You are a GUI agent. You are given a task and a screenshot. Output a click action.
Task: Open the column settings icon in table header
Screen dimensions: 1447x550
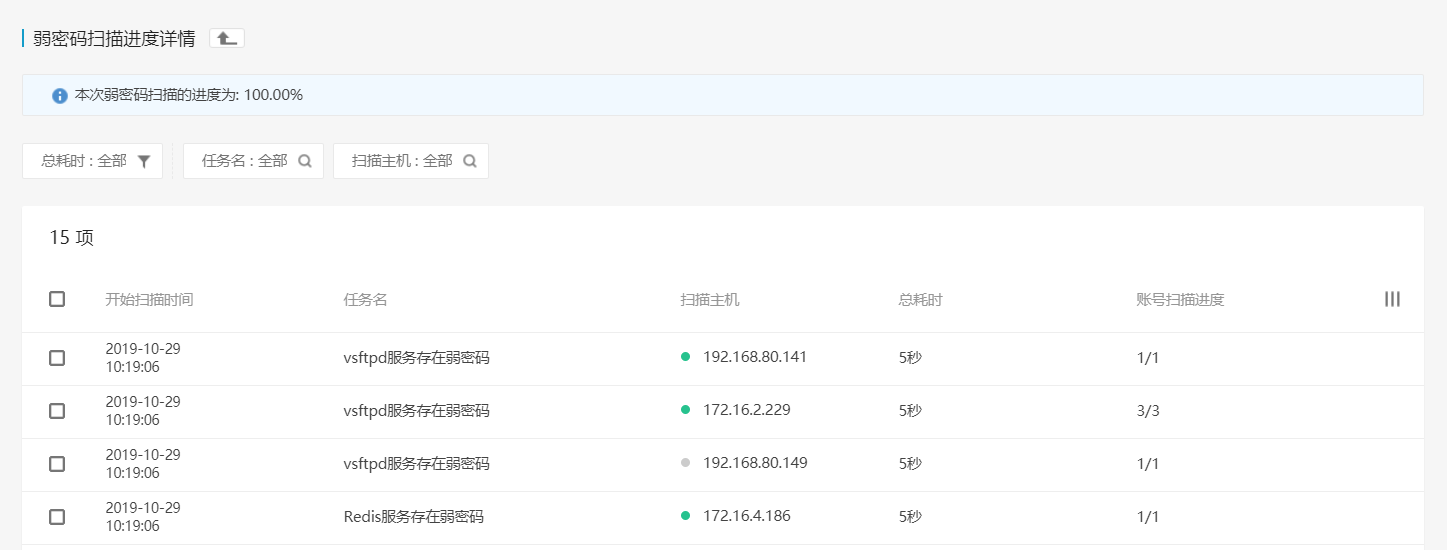(1392, 299)
